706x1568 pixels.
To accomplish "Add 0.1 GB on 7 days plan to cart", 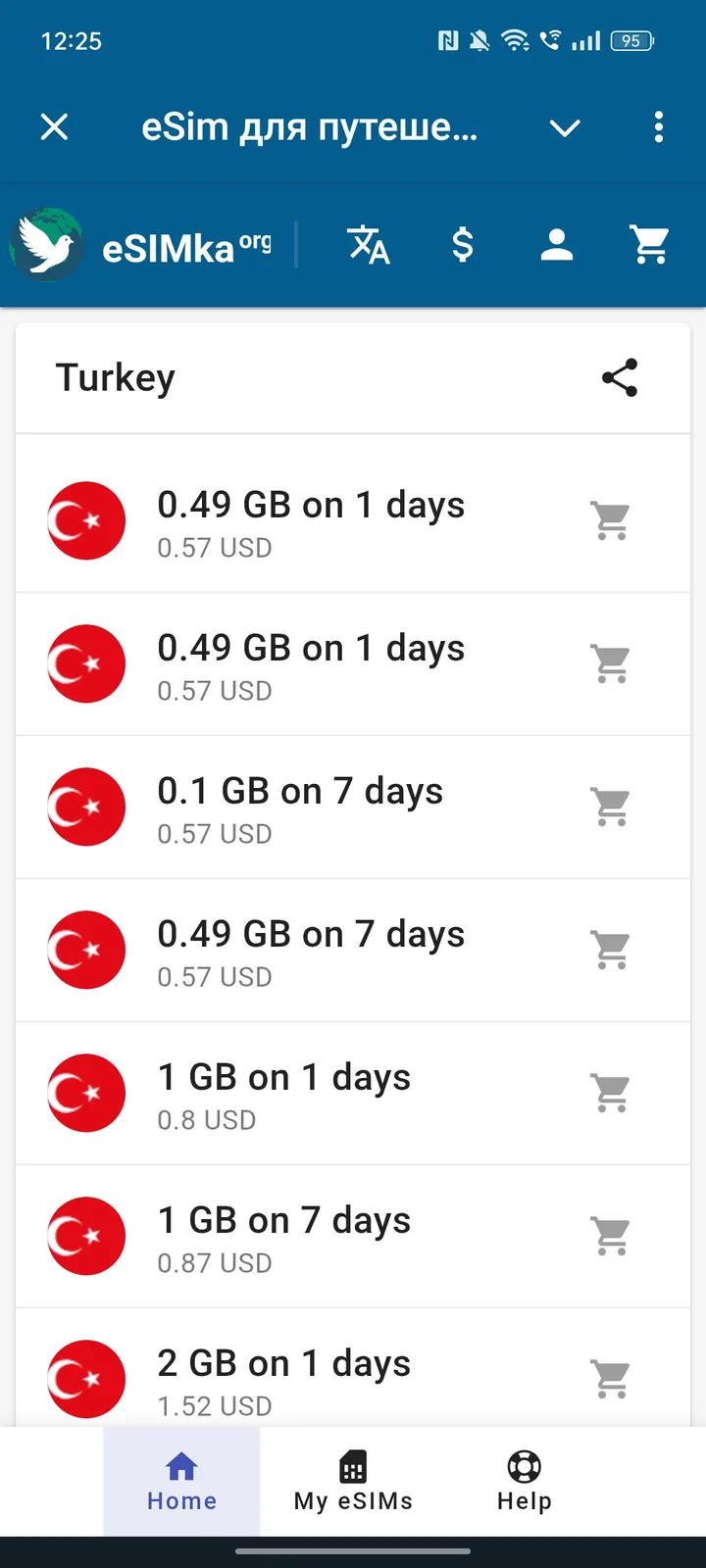I will click(x=611, y=807).
